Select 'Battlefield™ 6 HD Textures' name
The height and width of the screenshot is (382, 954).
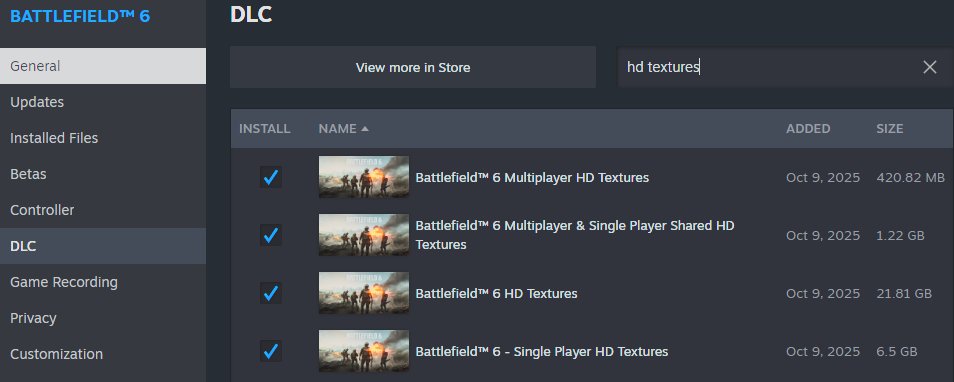(496, 294)
